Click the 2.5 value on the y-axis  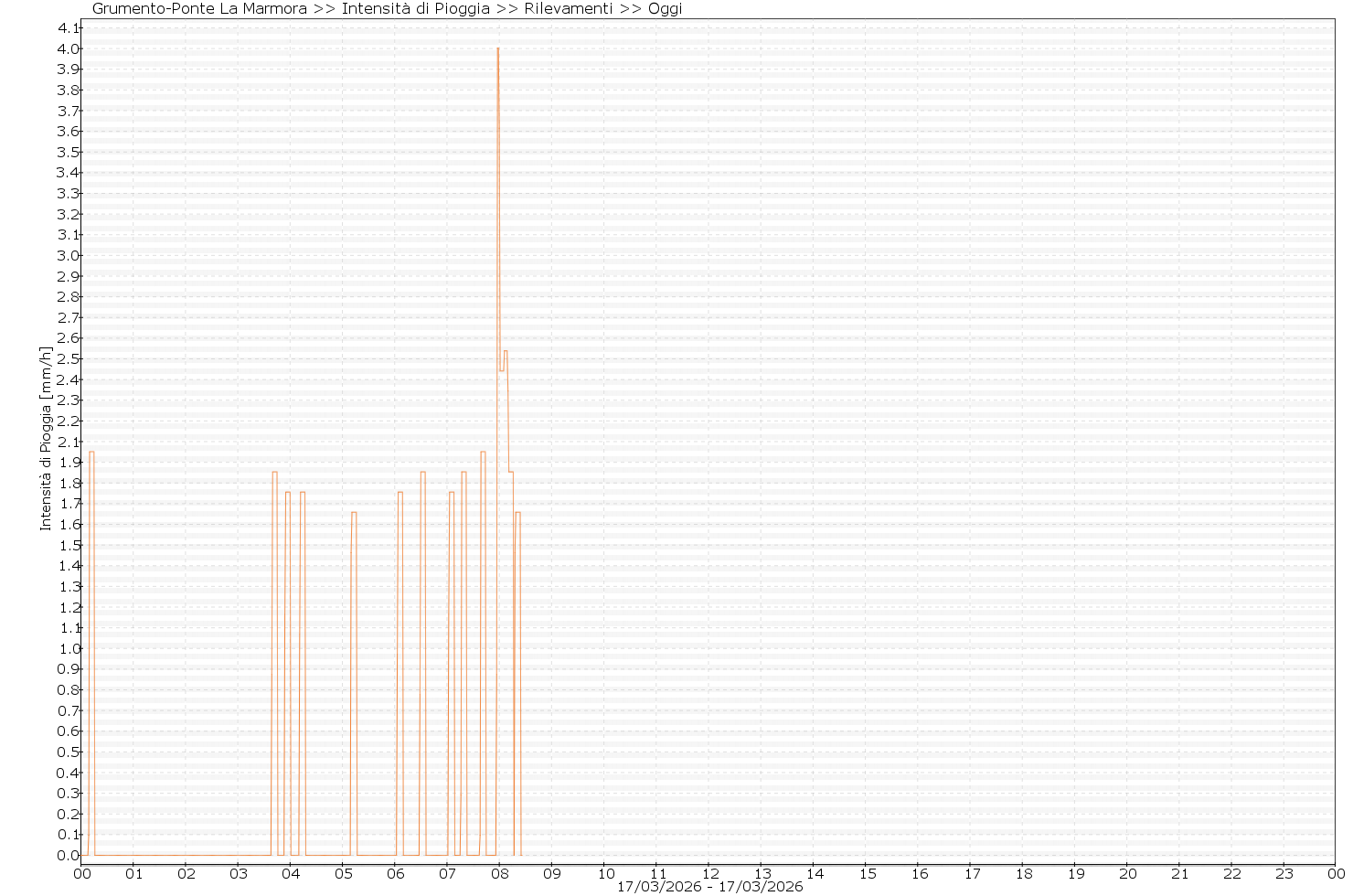69,358
